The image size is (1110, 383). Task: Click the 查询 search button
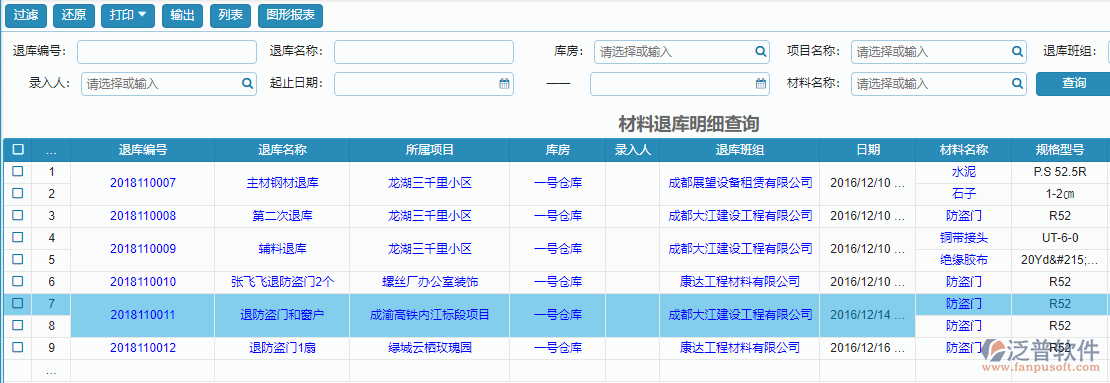tap(1073, 84)
